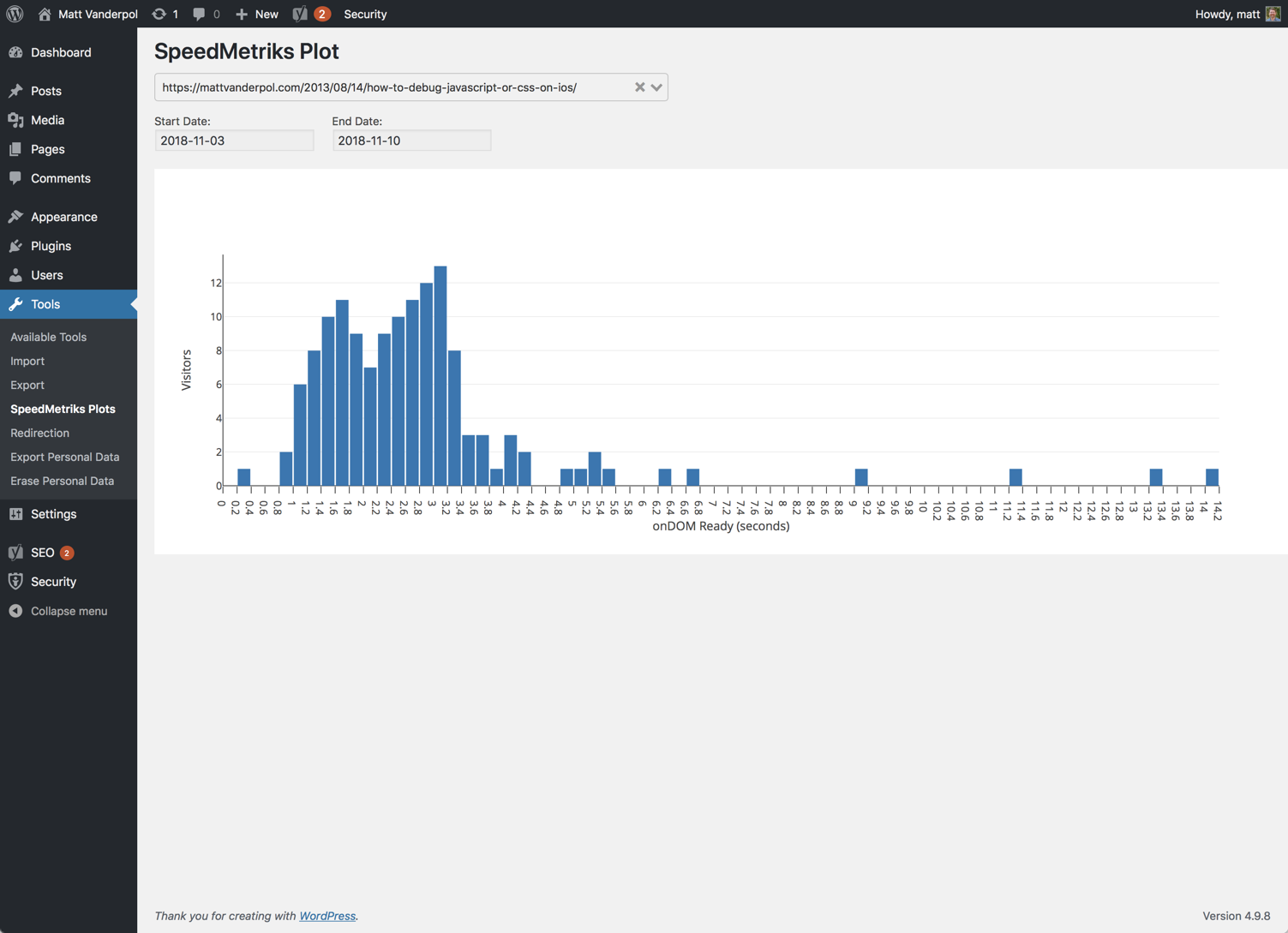This screenshot has width=1288, height=933.
Task: Follow the WordPress footer link
Action: pyautogui.click(x=327, y=916)
